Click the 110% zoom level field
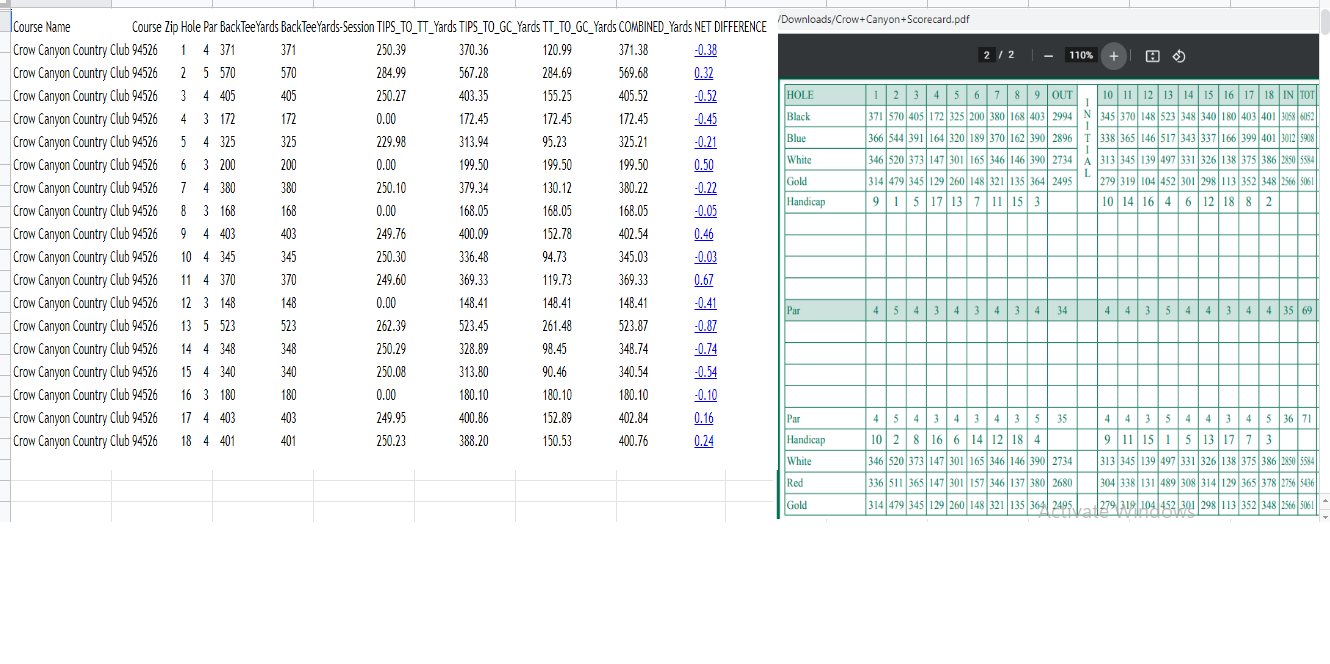 [1081, 56]
